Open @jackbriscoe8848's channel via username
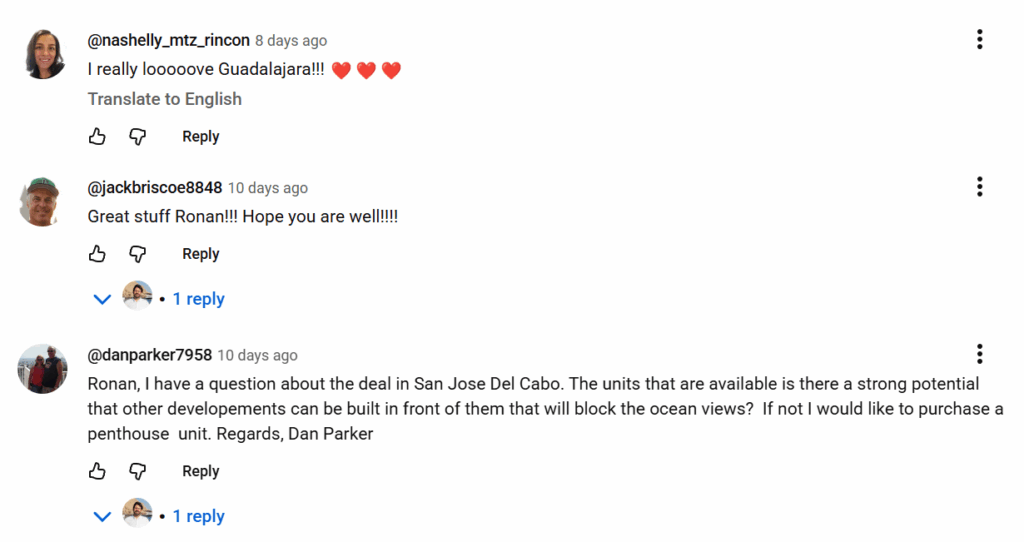 pyautogui.click(x=155, y=188)
